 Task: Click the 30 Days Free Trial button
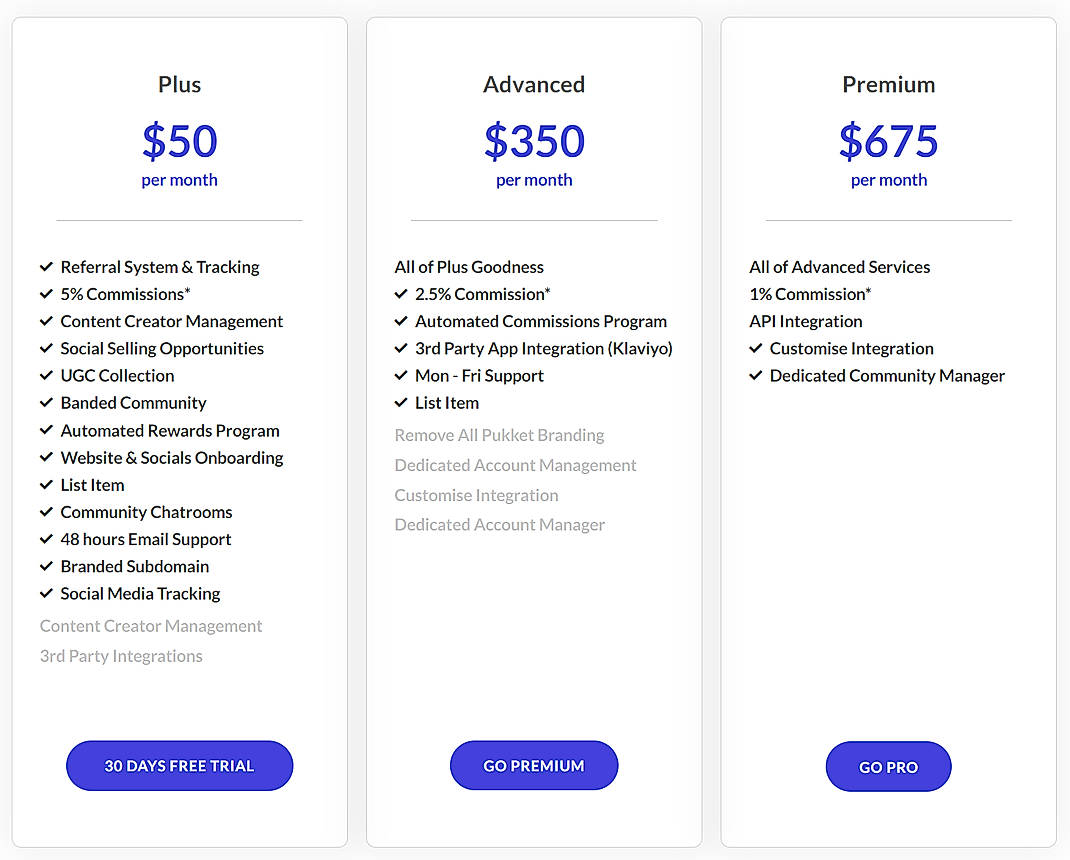pos(179,765)
